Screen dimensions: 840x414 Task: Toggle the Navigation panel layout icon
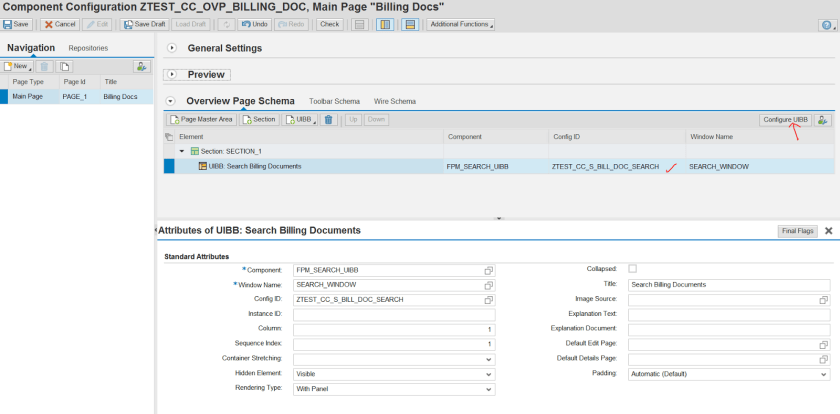[x=385, y=24]
